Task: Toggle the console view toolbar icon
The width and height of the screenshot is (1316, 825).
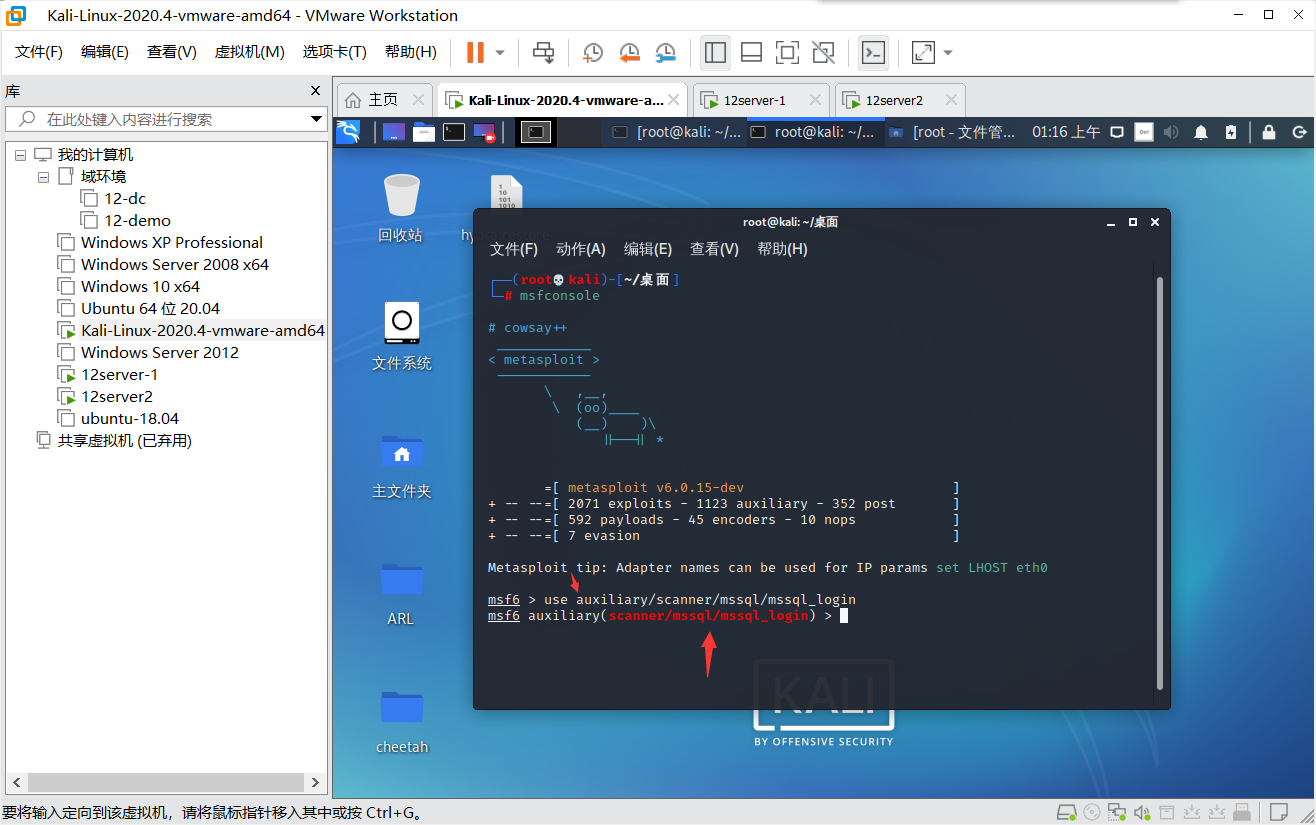Action: [x=873, y=52]
